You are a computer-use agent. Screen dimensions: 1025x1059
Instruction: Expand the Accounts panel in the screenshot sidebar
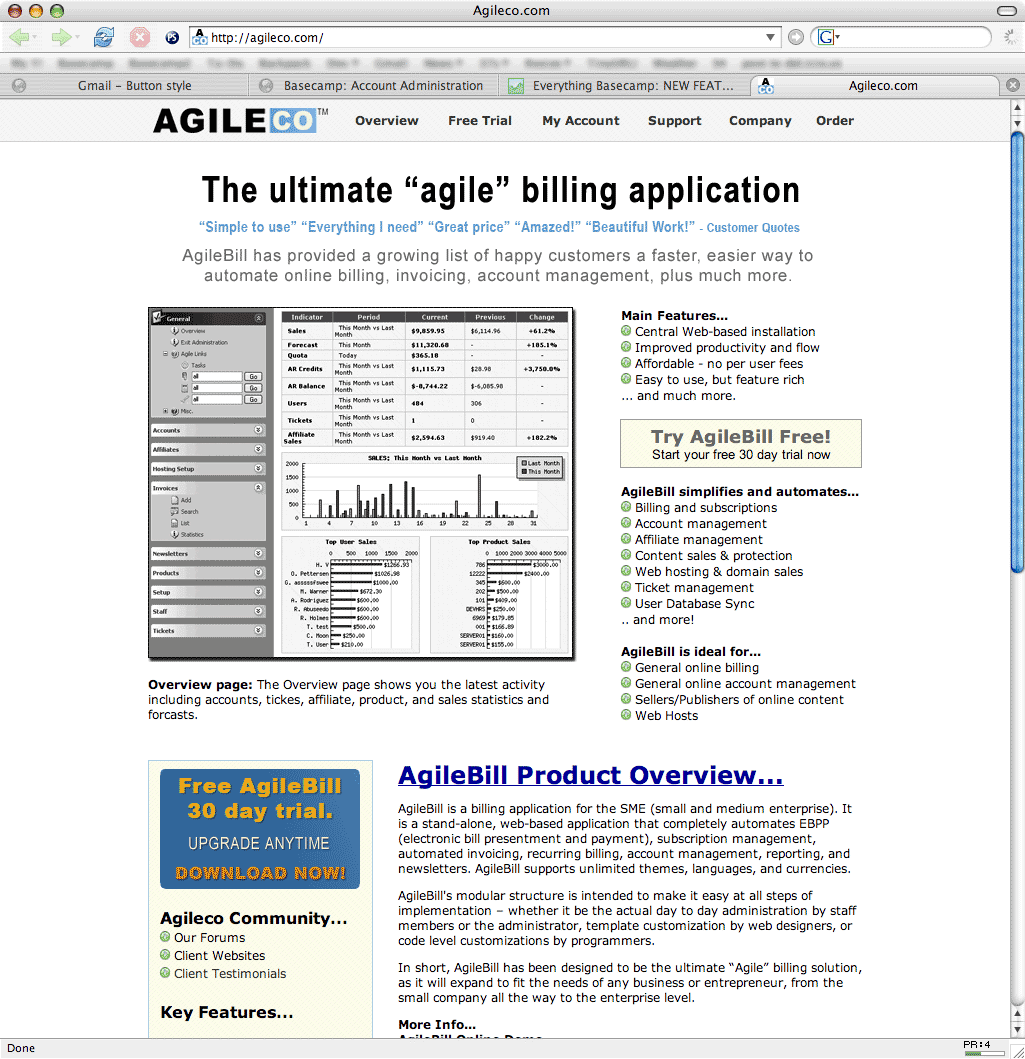click(259, 430)
